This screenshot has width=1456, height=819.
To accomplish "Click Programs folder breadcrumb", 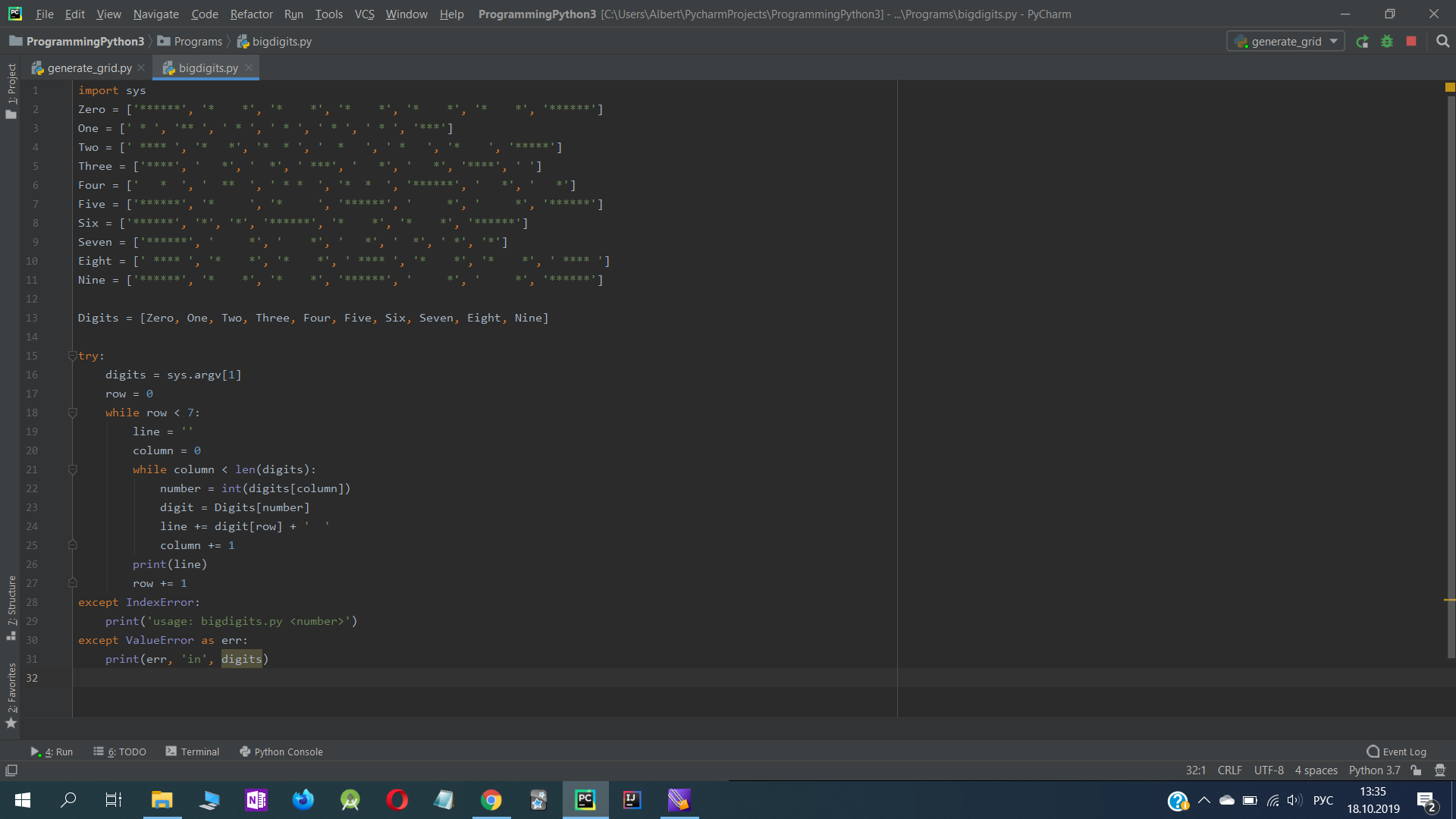I will click(x=190, y=42).
